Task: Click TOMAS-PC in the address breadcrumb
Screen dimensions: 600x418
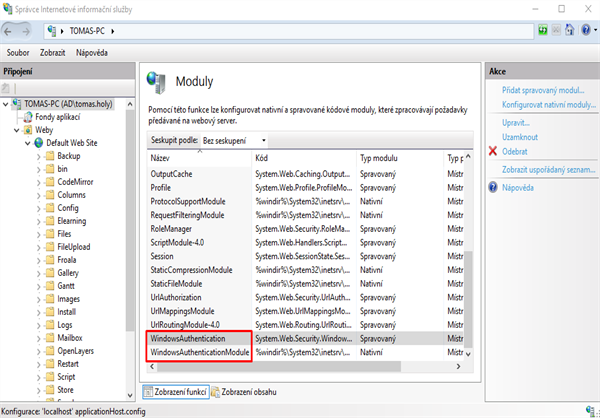Action: click(87, 31)
